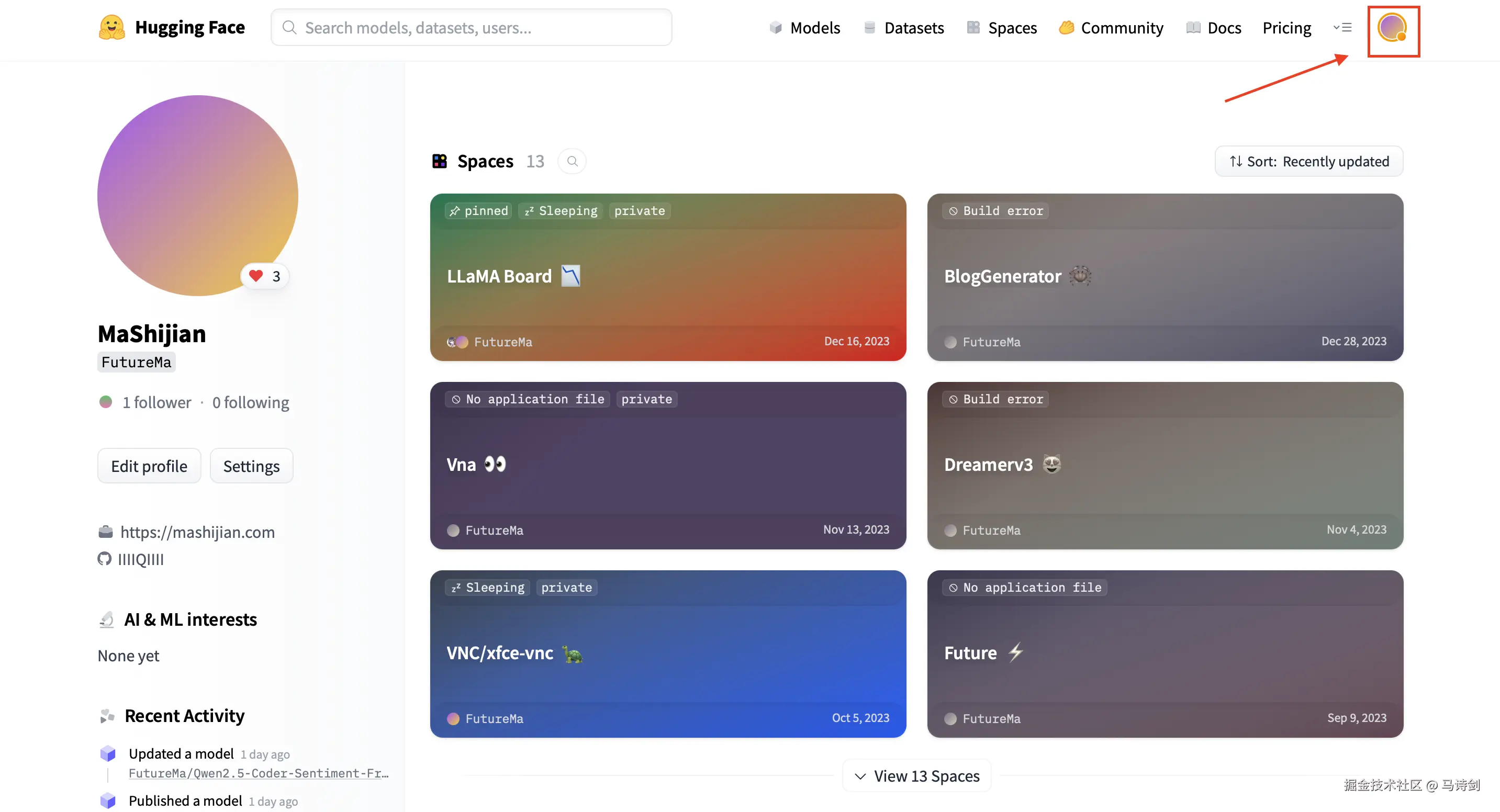Focus the search models input field
The height and width of the screenshot is (812, 1500).
[471, 27]
